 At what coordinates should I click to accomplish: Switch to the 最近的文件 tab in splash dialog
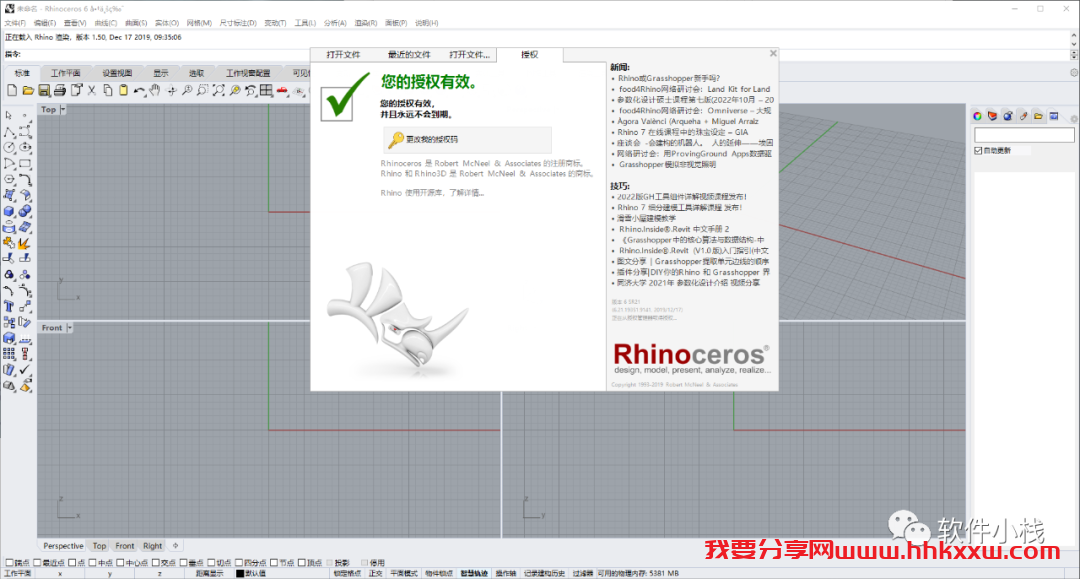click(x=408, y=54)
